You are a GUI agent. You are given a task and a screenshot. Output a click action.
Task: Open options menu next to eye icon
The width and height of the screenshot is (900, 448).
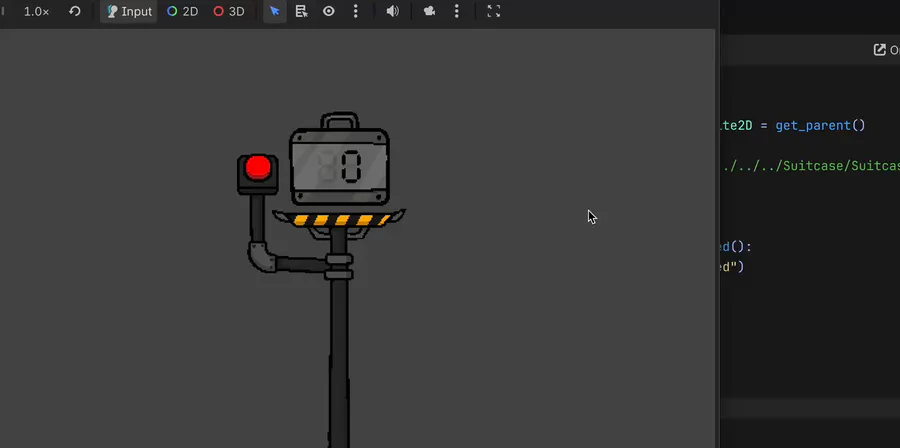pos(355,11)
